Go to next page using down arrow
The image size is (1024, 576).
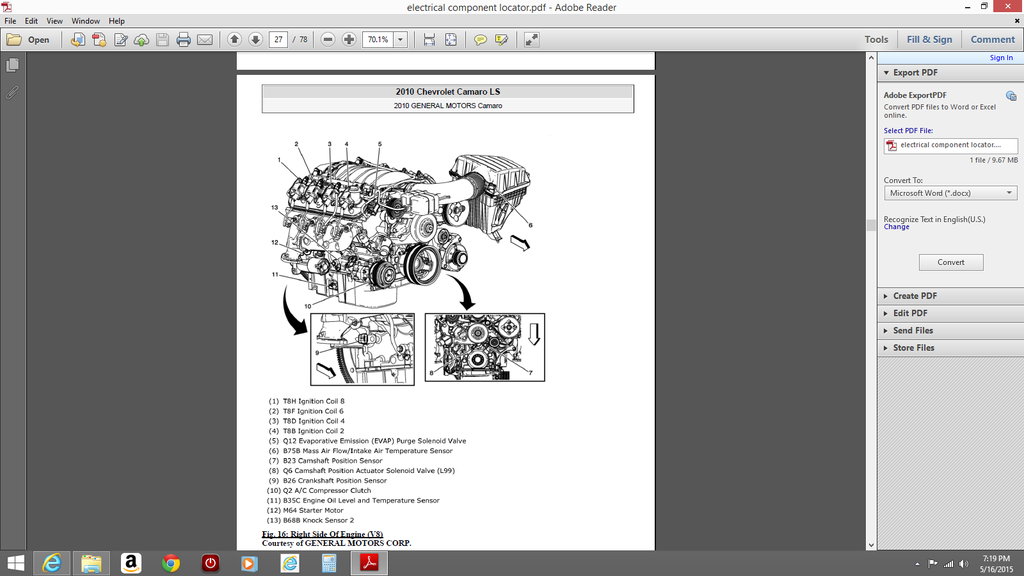pos(255,40)
